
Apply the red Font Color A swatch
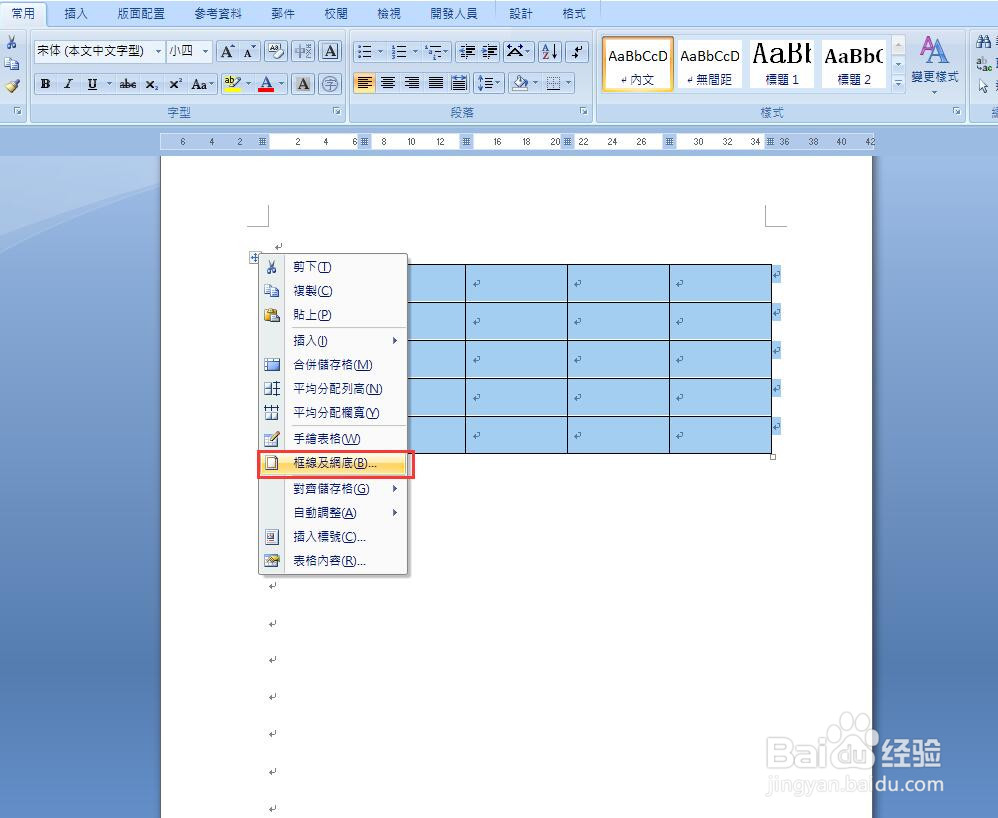pos(266,83)
